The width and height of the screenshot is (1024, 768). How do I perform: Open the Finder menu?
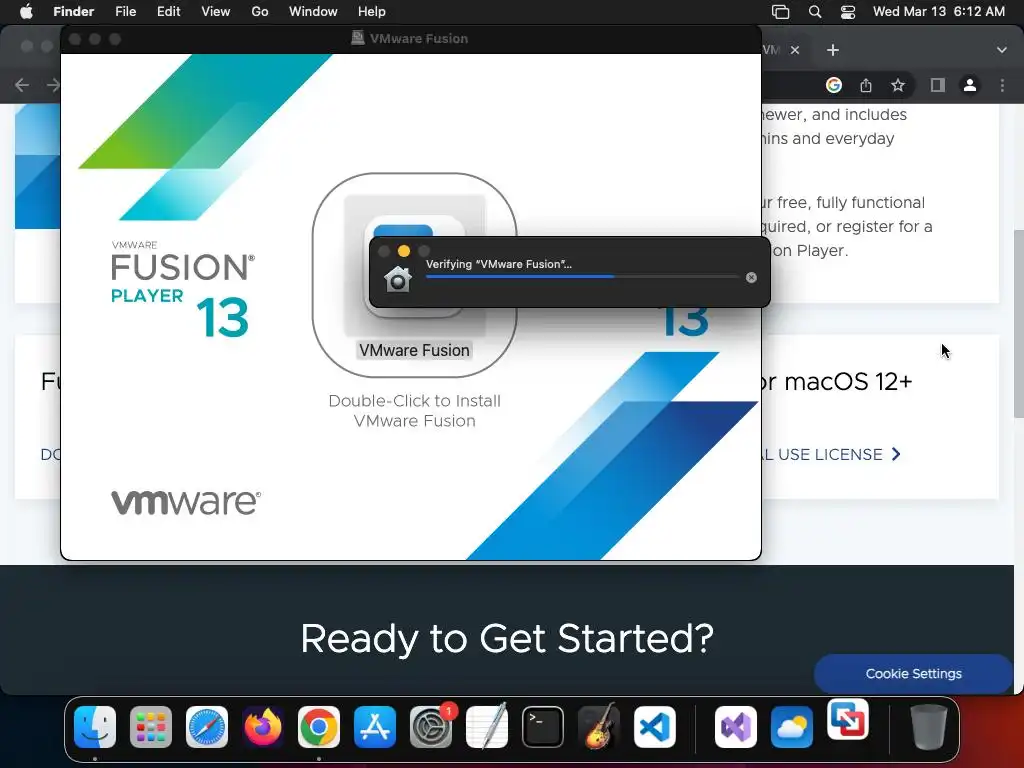pyautogui.click(x=73, y=12)
